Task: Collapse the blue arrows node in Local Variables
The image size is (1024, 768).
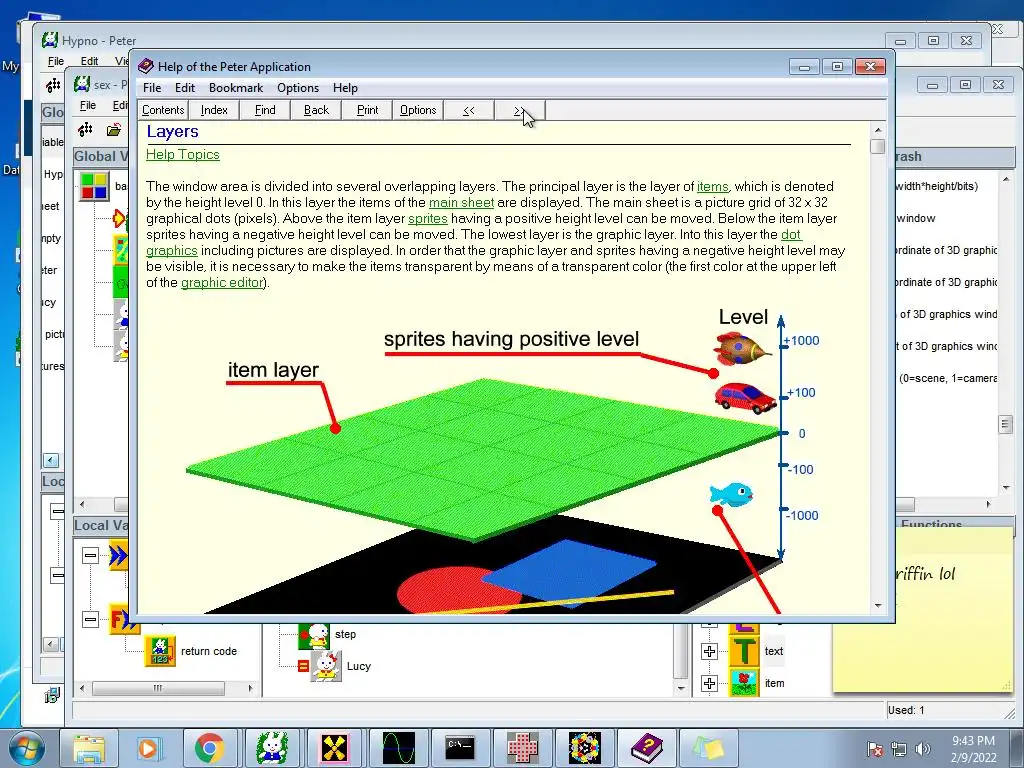Action: (90, 556)
